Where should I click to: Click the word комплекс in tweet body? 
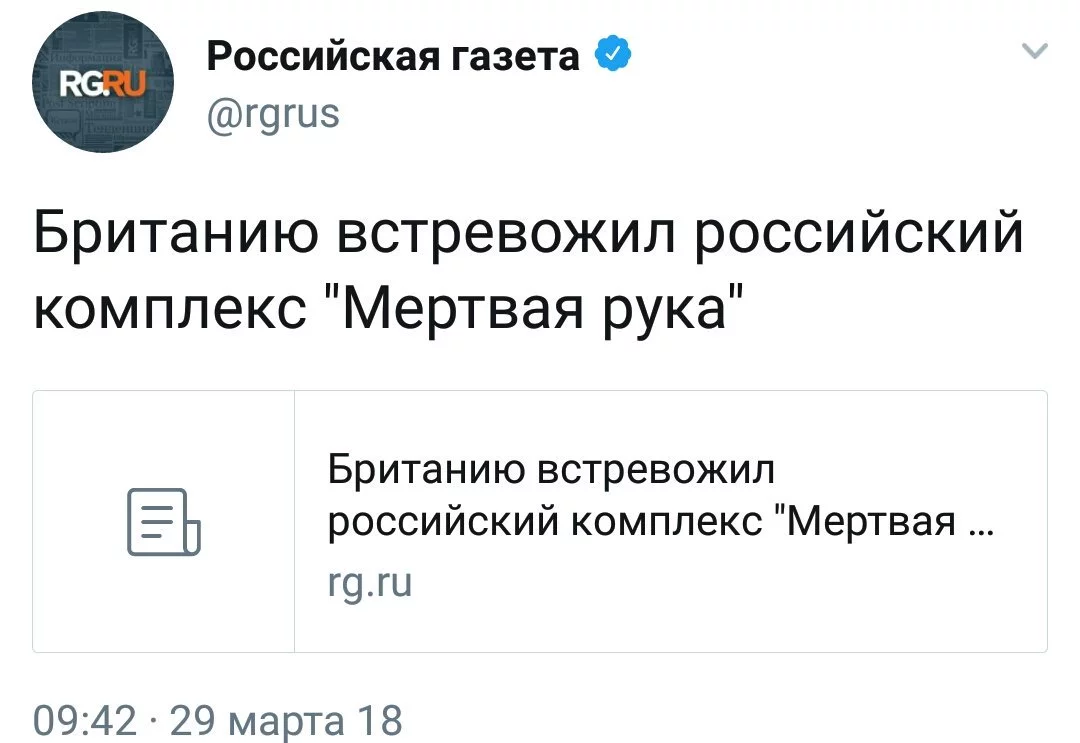point(170,309)
